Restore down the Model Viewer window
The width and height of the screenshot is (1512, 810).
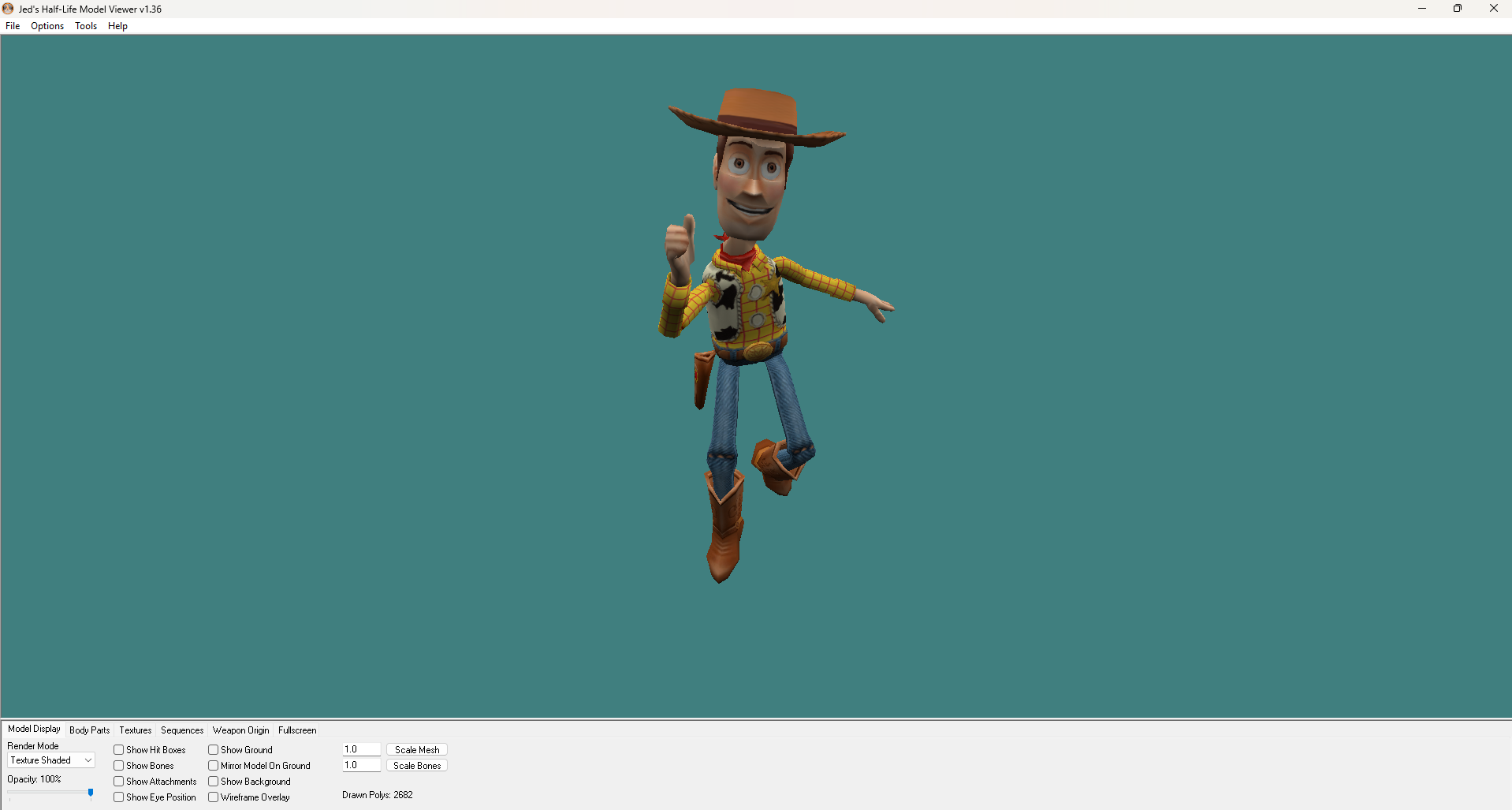[x=1458, y=9]
